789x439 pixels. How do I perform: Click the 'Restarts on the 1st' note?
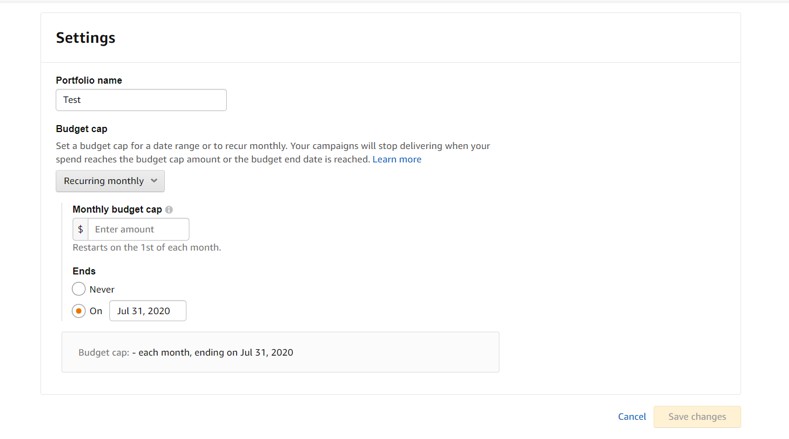(147, 248)
